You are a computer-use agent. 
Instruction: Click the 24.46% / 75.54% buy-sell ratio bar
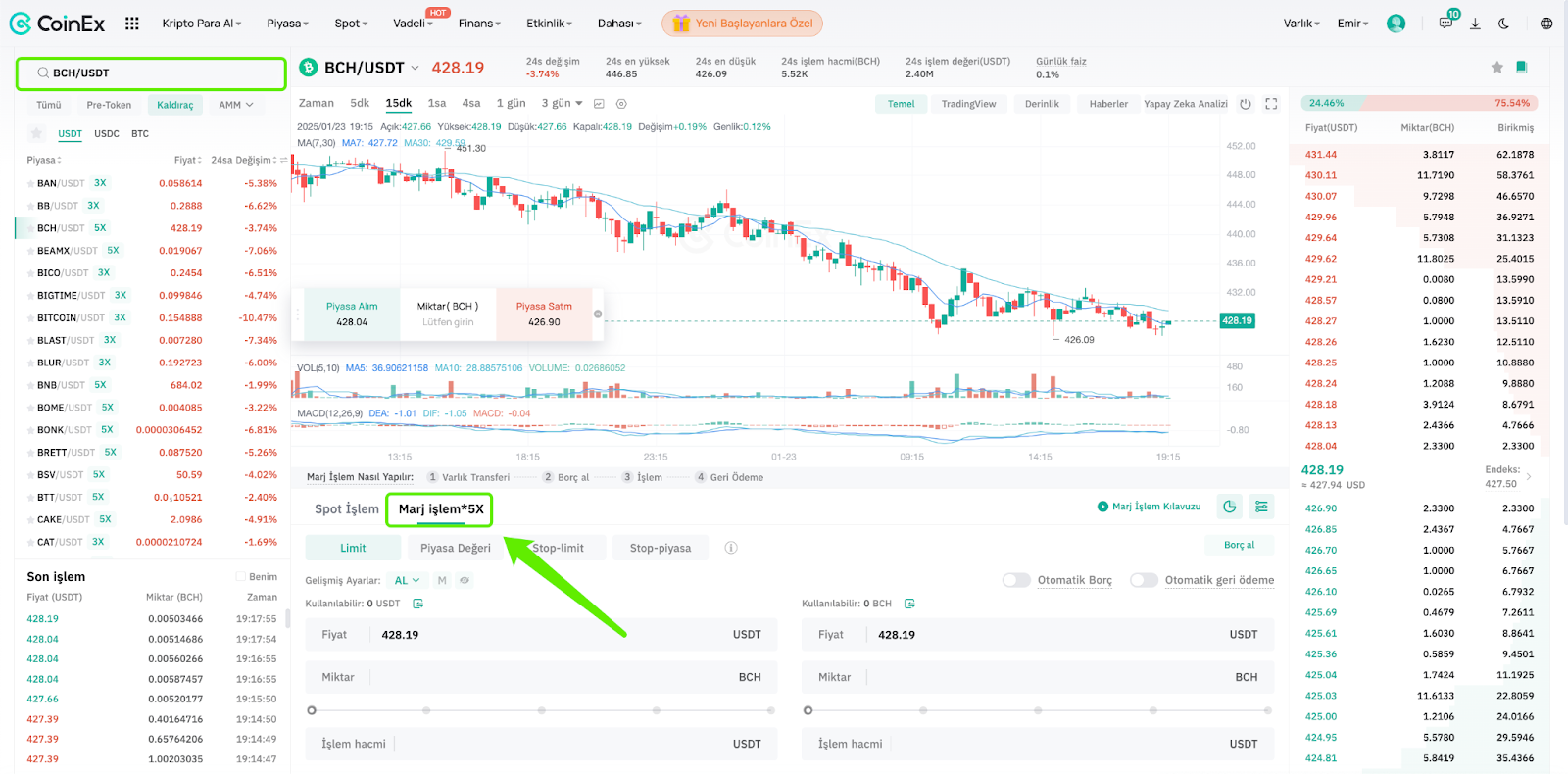coord(1419,103)
